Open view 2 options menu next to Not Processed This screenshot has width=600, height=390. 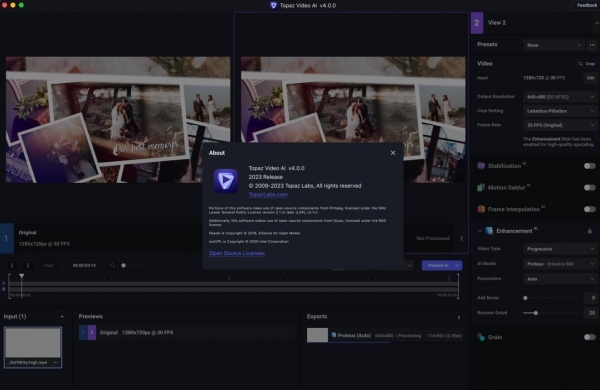click(x=461, y=238)
